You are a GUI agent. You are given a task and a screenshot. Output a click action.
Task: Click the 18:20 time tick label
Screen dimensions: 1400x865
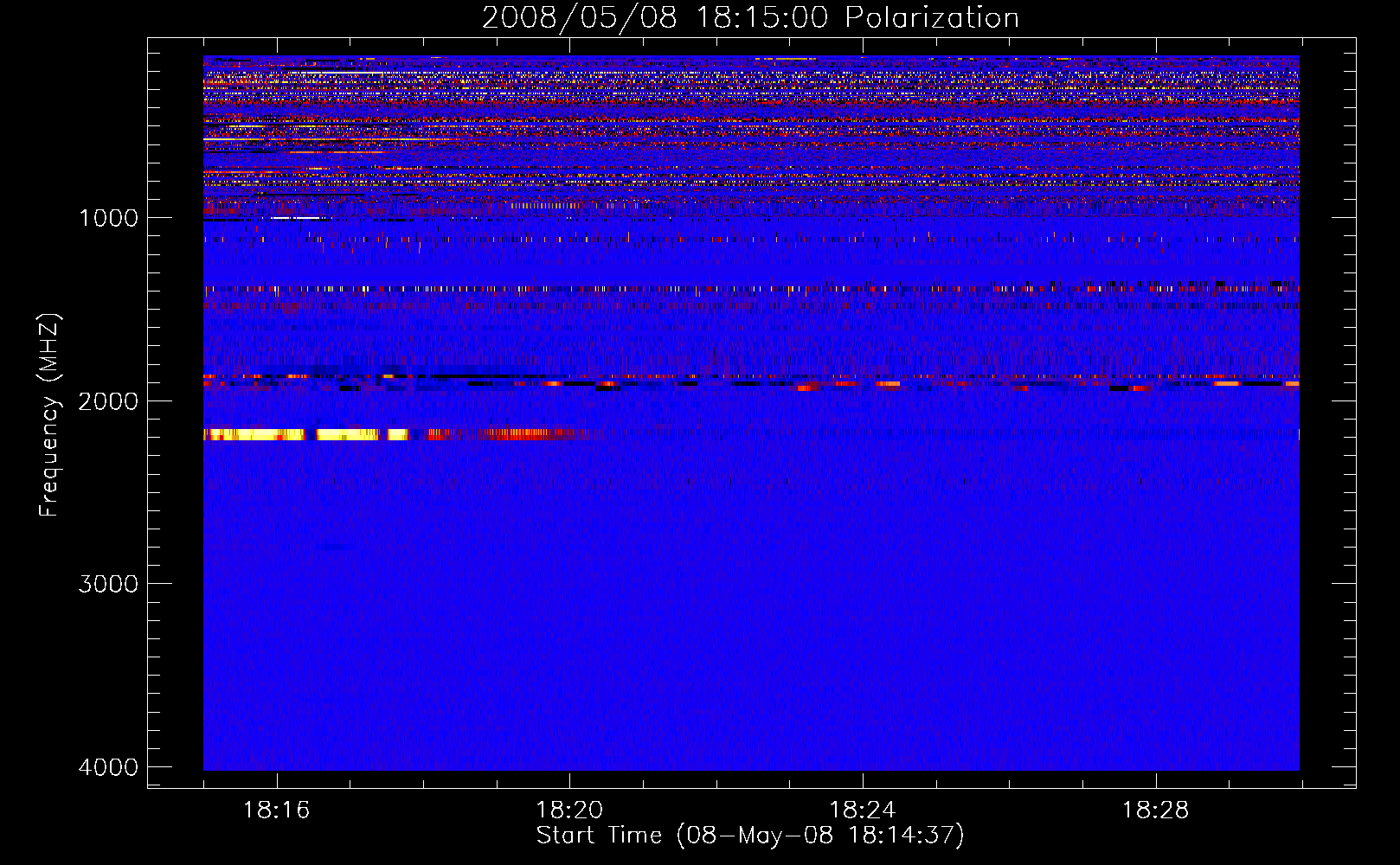(569, 811)
